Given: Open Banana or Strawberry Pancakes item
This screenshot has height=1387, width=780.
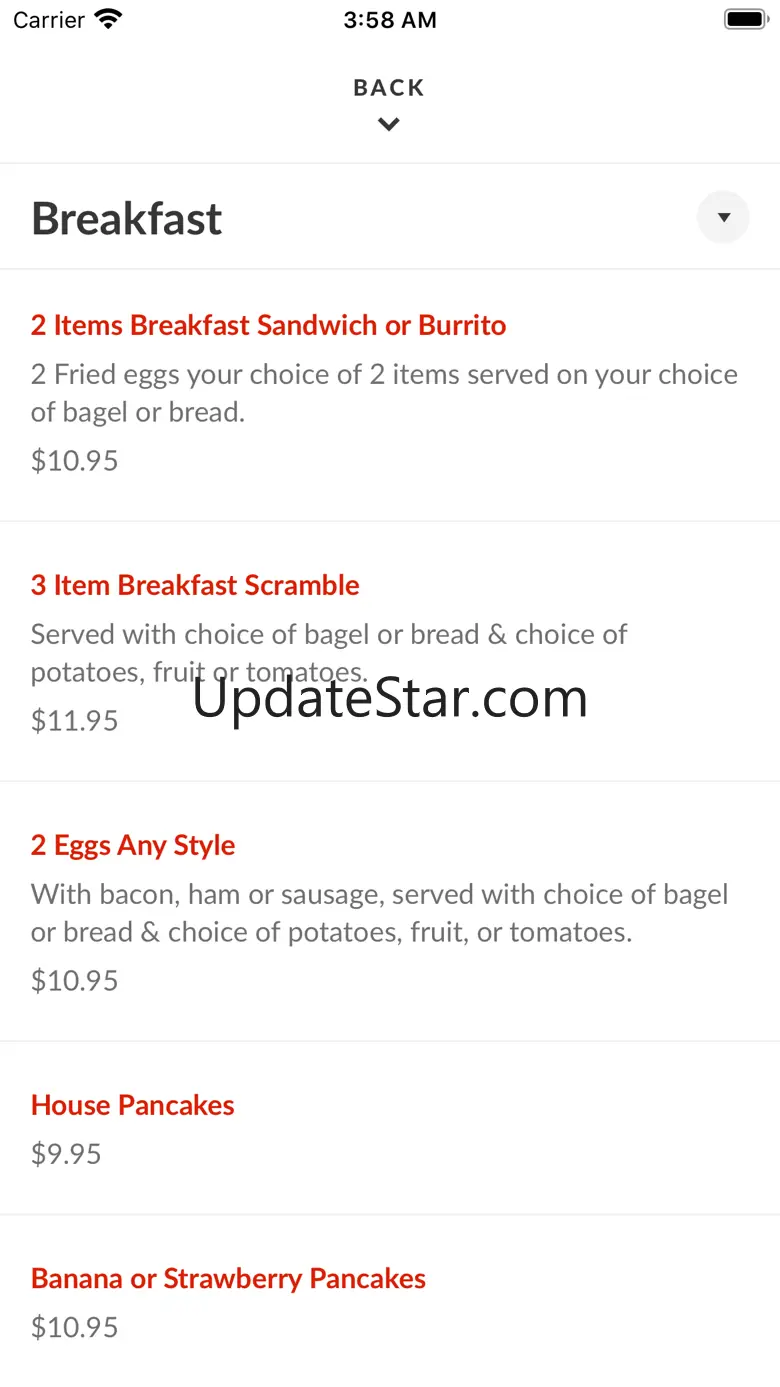Looking at the screenshot, I should pos(228,1278).
